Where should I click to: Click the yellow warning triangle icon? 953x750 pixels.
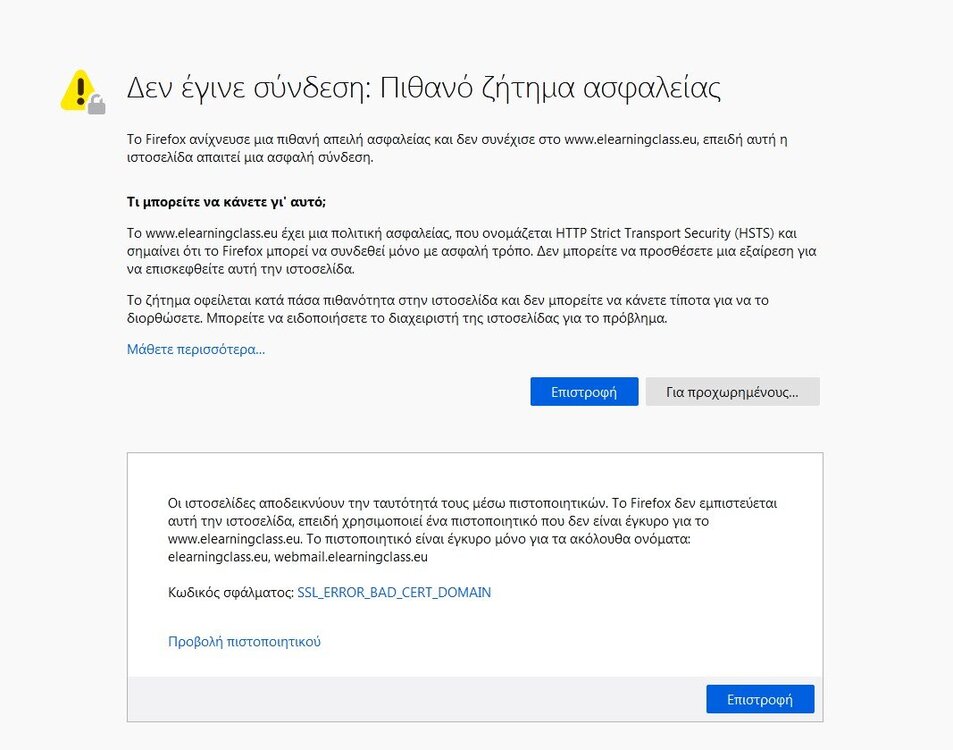point(77,90)
